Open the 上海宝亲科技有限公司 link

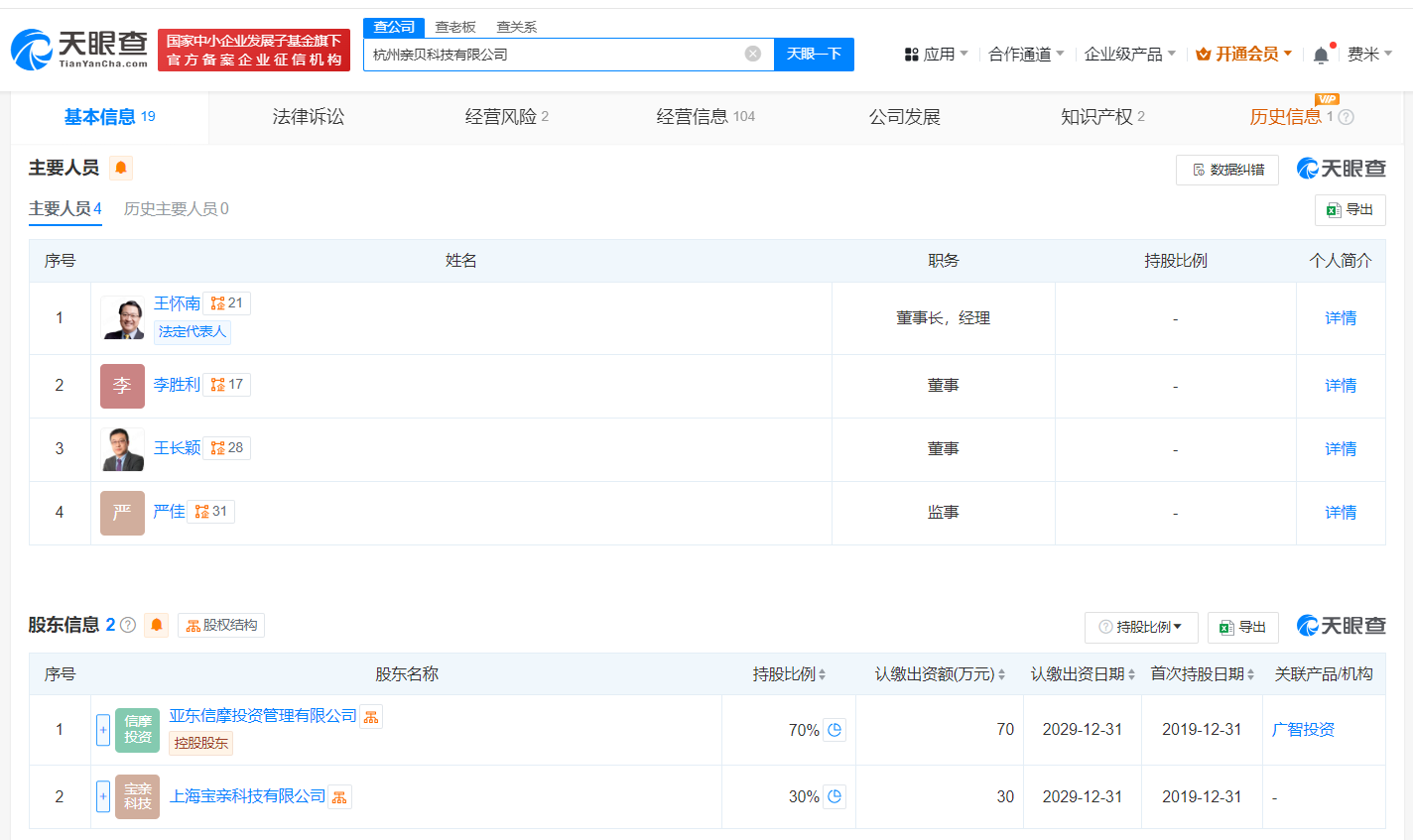coord(247,796)
